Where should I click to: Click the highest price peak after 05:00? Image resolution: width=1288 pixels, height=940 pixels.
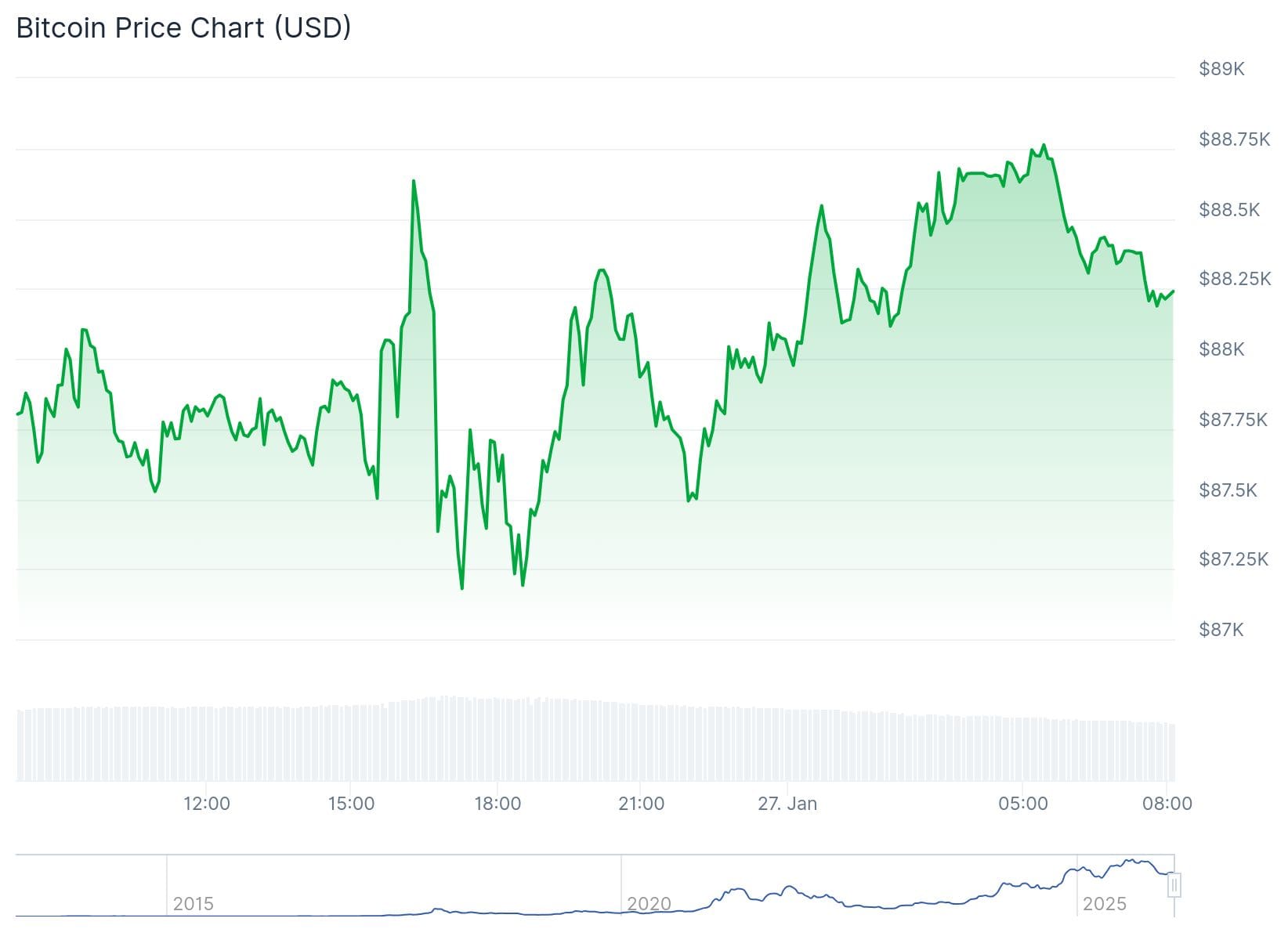pos(1044,145)
